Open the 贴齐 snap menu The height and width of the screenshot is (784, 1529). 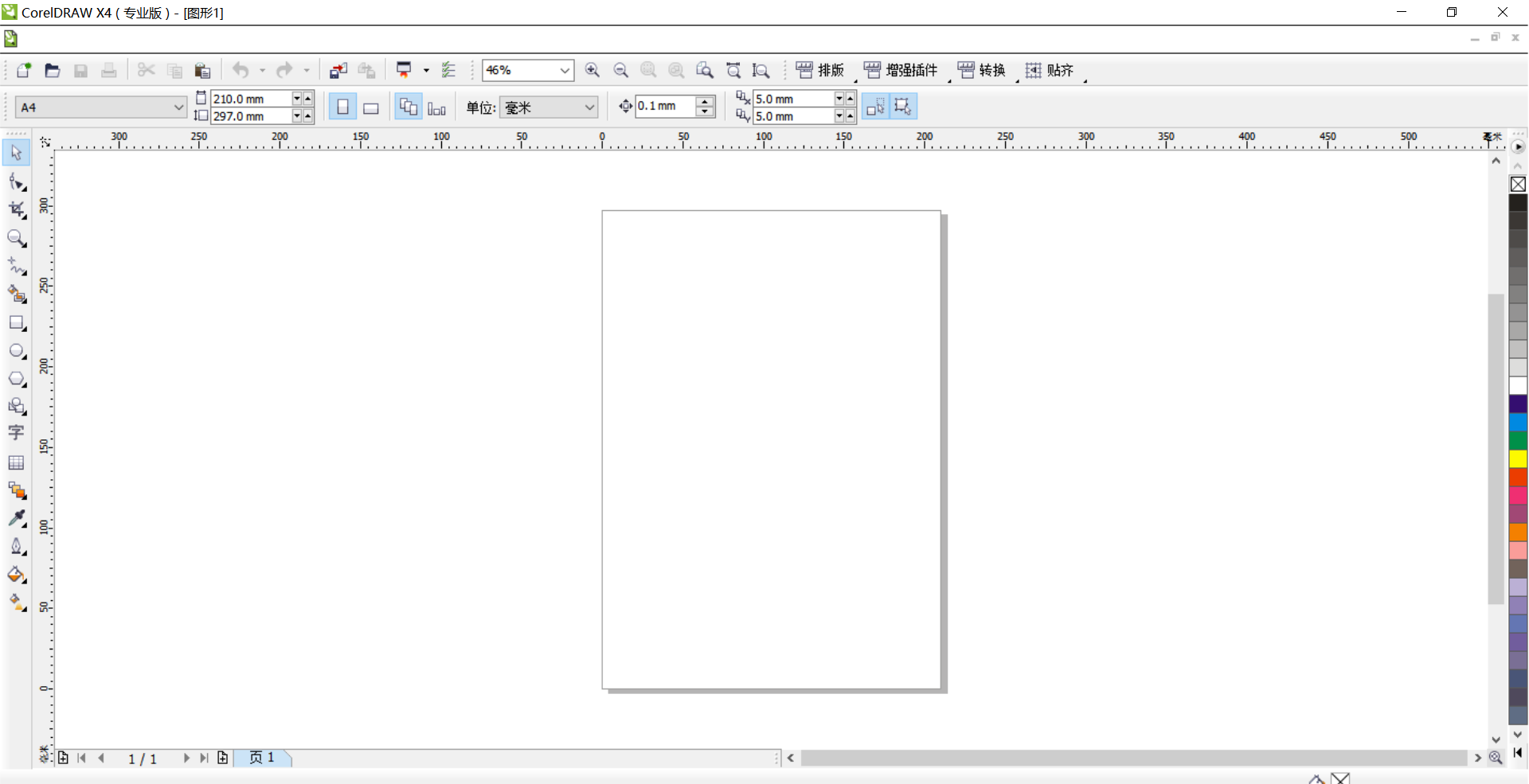pos(1050,70)
